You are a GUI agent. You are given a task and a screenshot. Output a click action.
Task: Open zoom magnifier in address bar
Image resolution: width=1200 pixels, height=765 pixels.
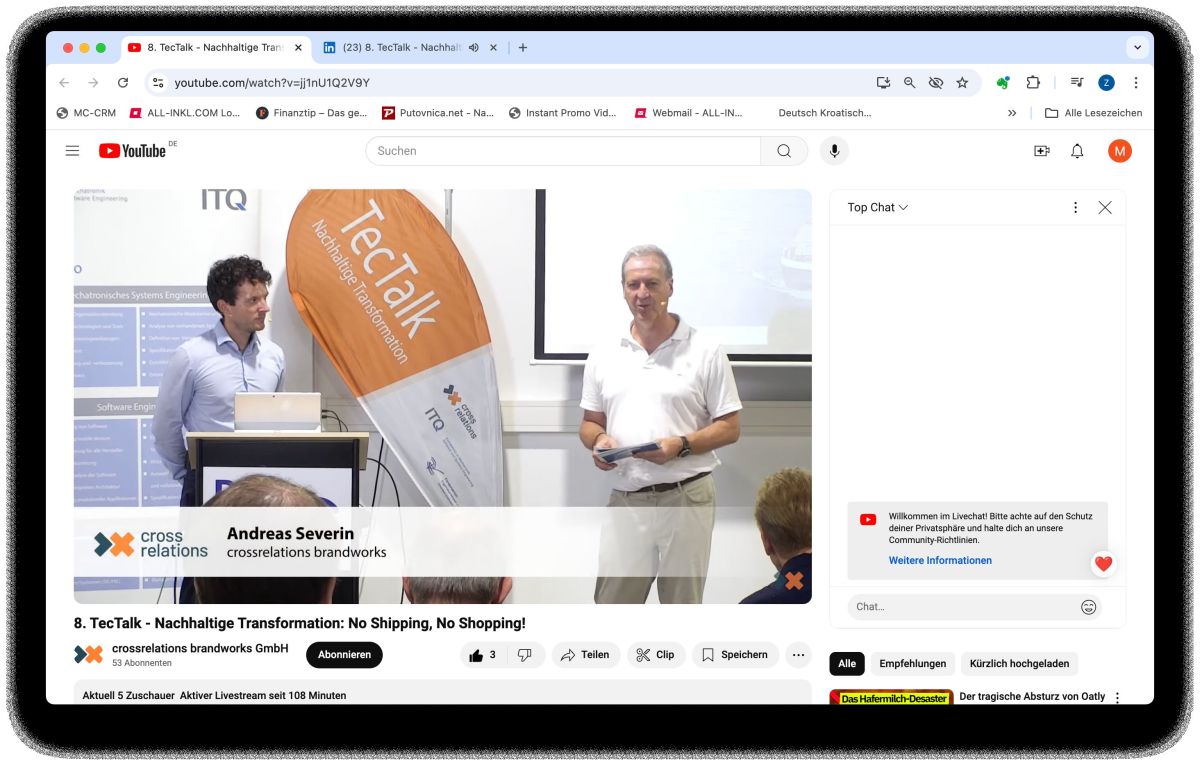909,83
